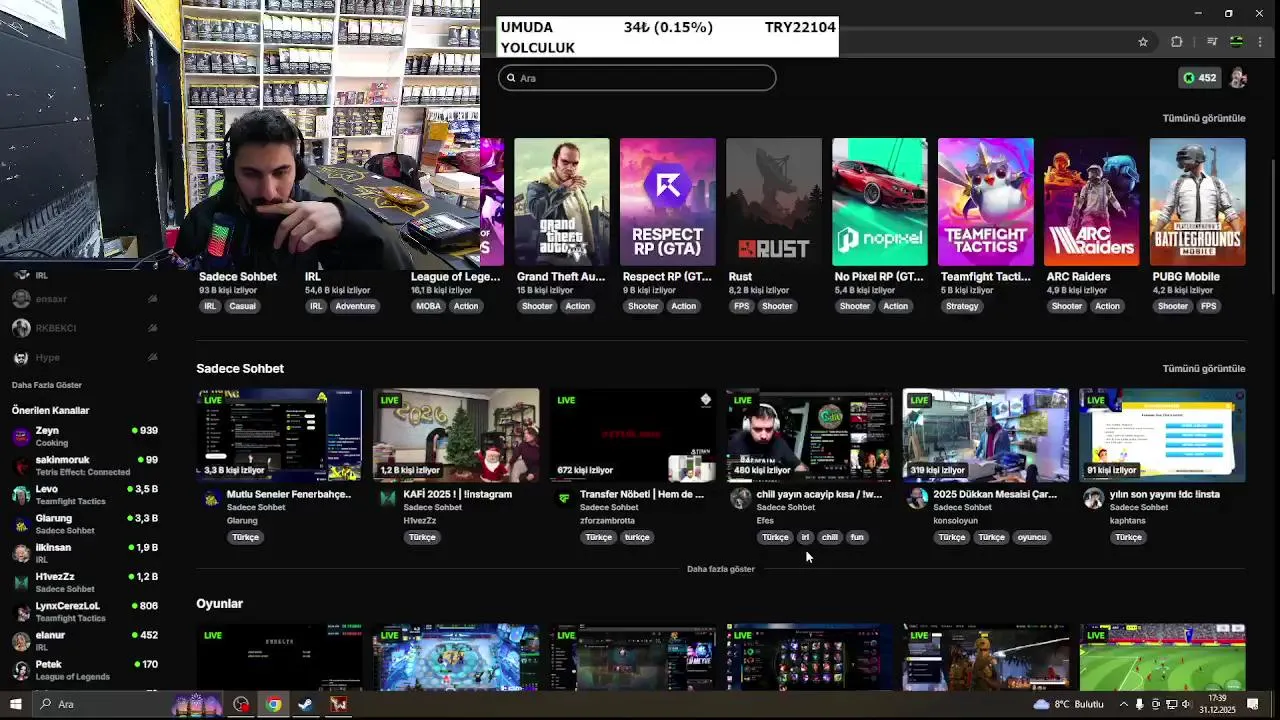Viewport: 1280px width, 720px height.
Task: Click the oyuncu tag on konsoloyun stream
Action: point(1031,537)
